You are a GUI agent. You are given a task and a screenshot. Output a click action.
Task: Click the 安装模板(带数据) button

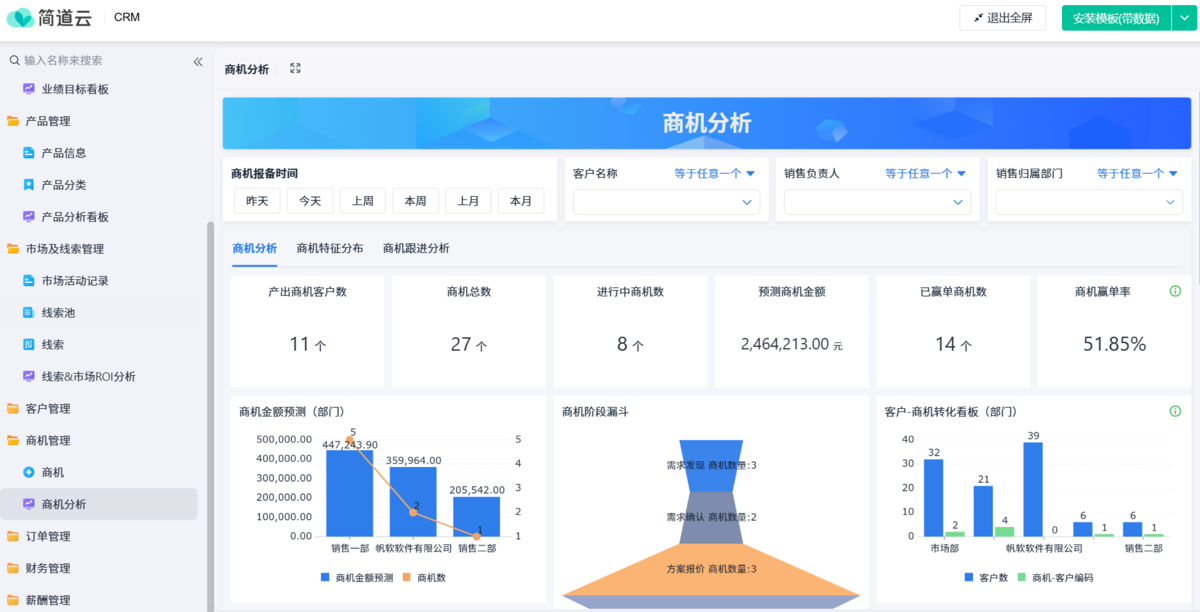(x=1116, y=18)
